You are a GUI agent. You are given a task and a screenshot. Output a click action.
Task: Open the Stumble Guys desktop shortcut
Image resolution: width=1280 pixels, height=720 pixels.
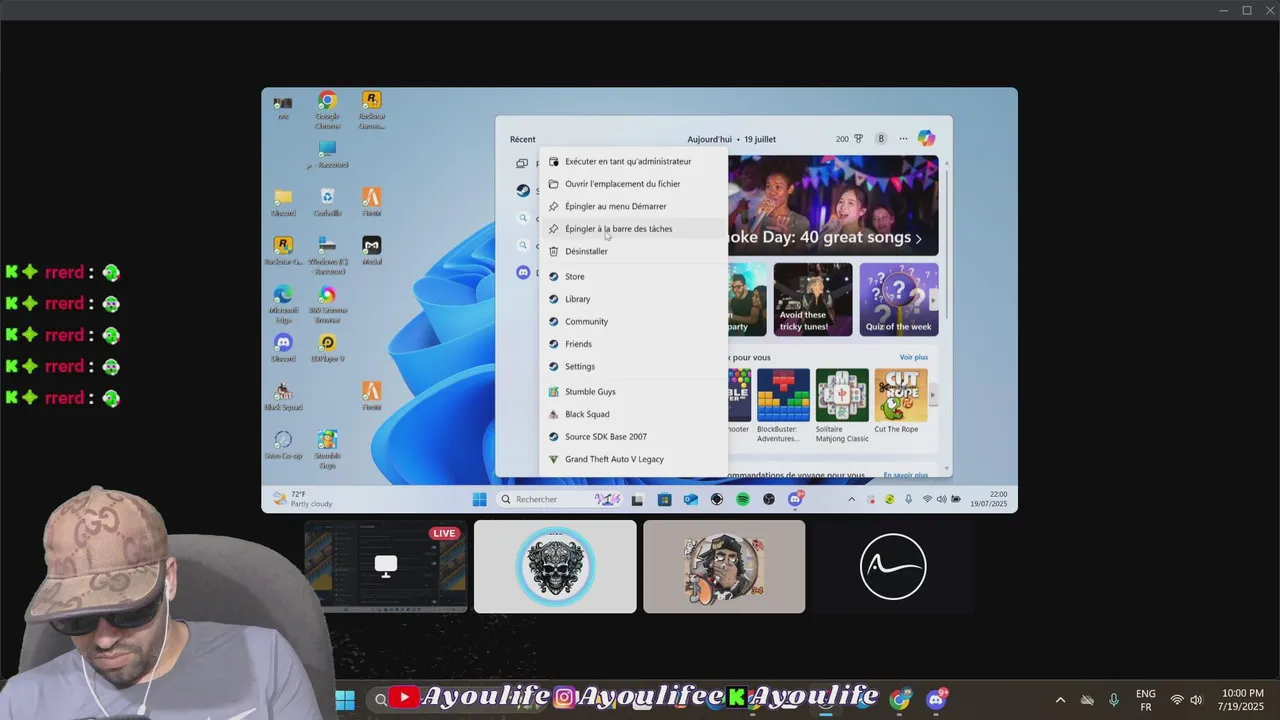click(x=327, y=449)
